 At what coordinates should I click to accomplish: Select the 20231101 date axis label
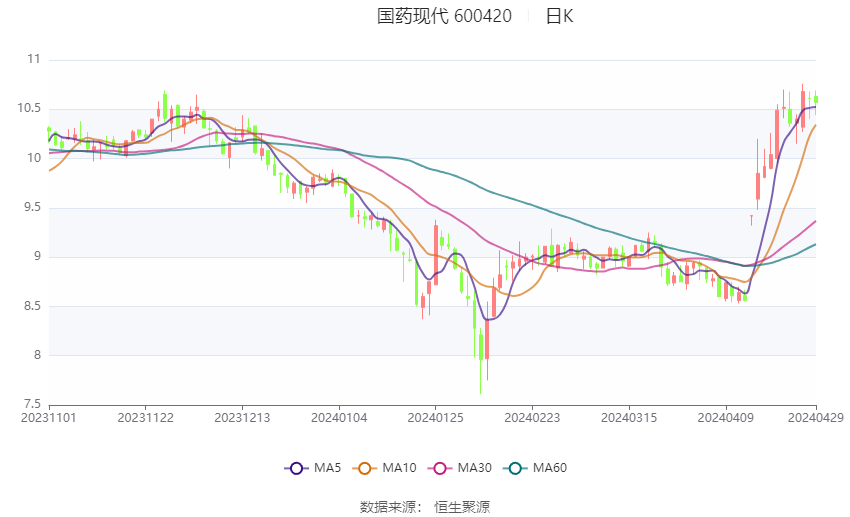[49, 418]
